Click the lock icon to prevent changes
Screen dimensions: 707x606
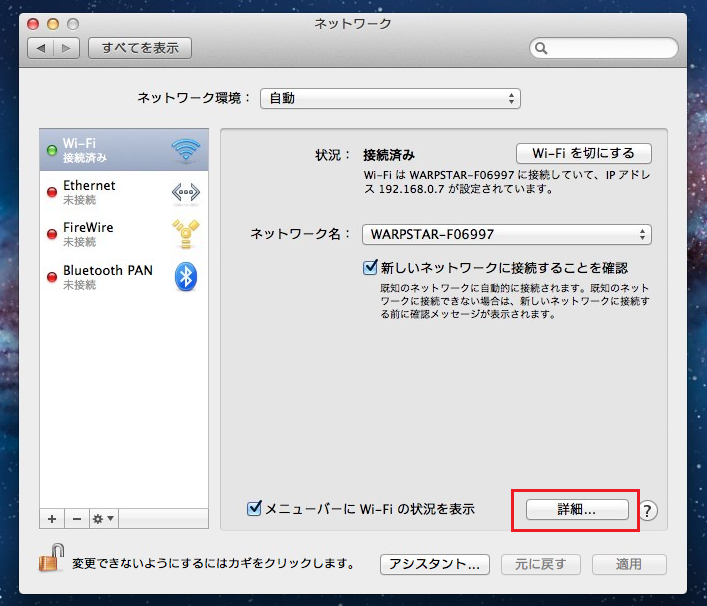tap(50, 562)
